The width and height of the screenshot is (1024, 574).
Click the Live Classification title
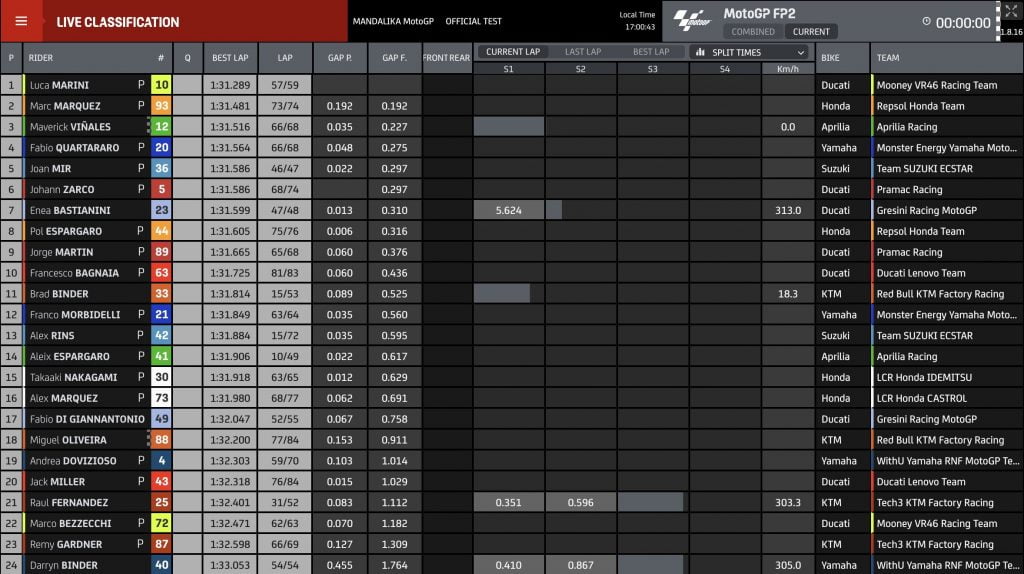(118, 22)
